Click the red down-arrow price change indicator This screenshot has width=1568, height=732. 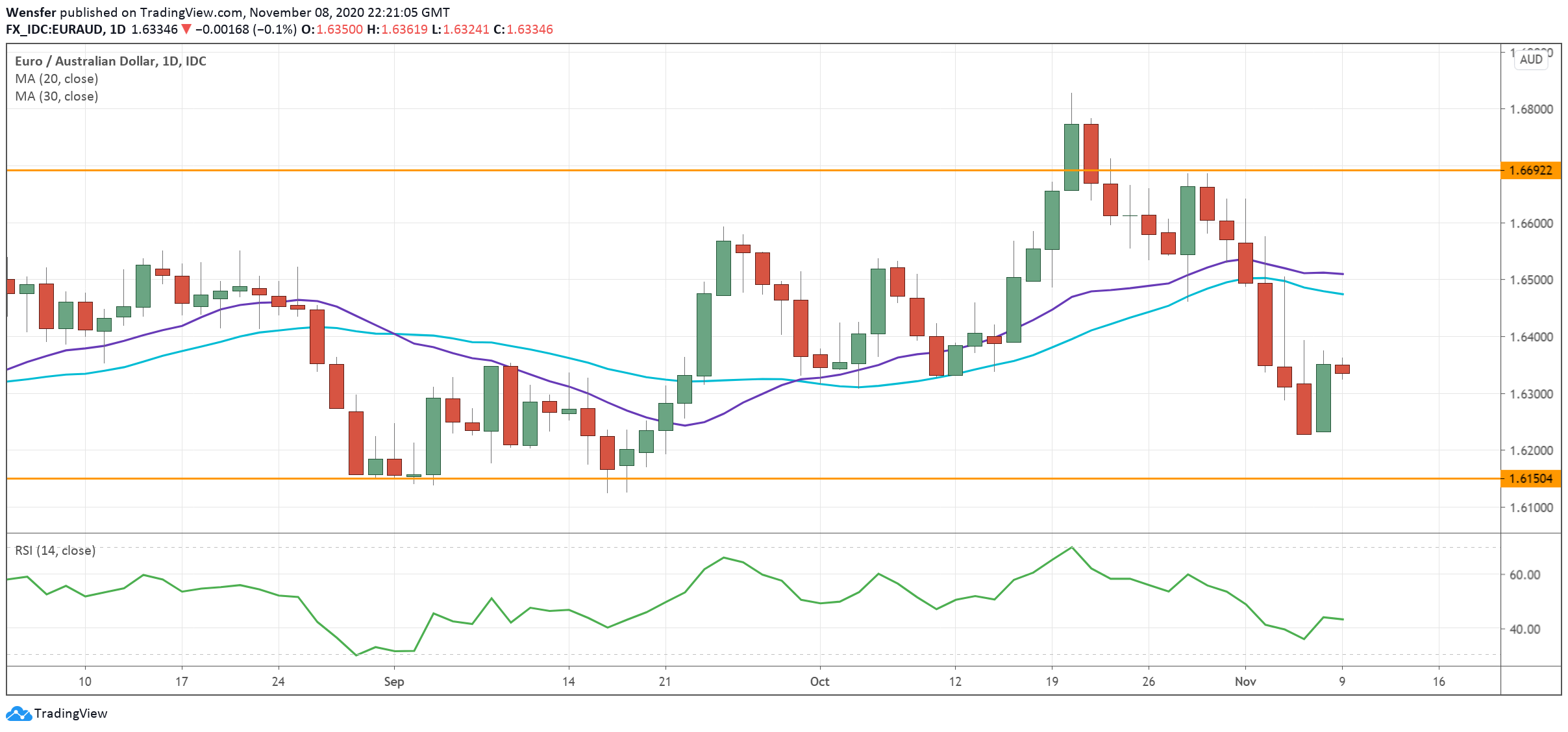pos(186,29)
